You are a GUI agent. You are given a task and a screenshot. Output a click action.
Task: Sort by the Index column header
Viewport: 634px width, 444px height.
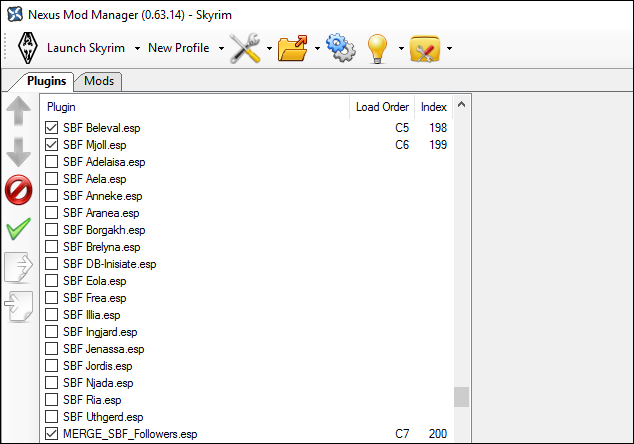433,107
